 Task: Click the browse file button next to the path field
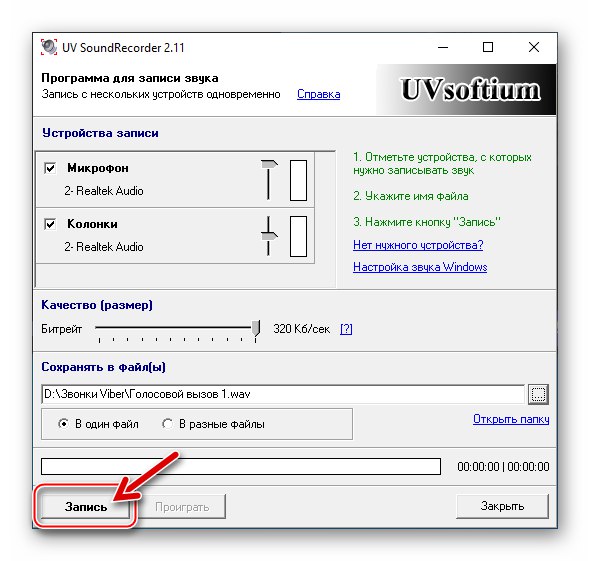click(538, 394)
